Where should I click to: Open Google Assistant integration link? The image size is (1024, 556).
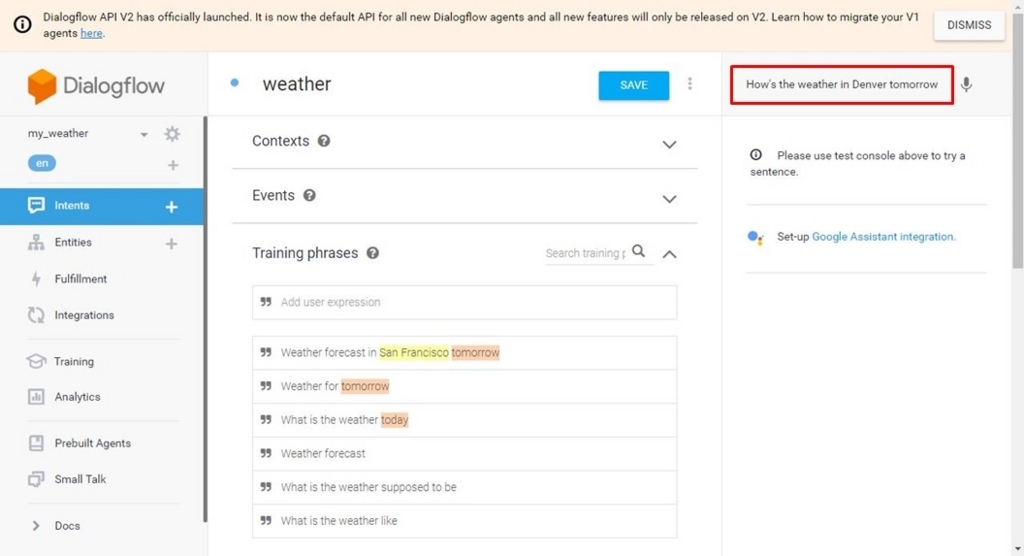pyautogui.click(x=883, y=237)
